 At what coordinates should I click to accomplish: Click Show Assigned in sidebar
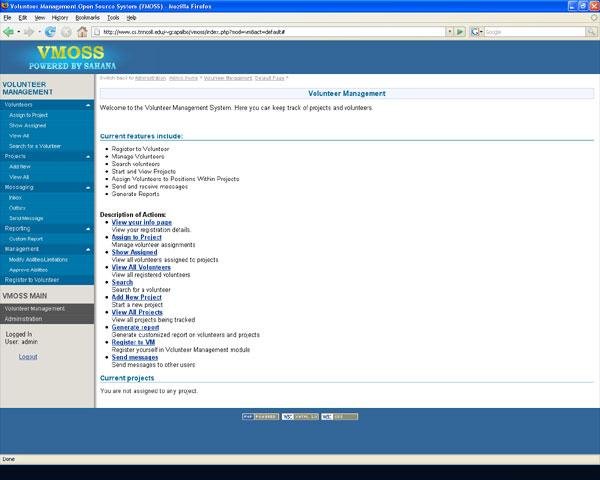tap(27, 125)
